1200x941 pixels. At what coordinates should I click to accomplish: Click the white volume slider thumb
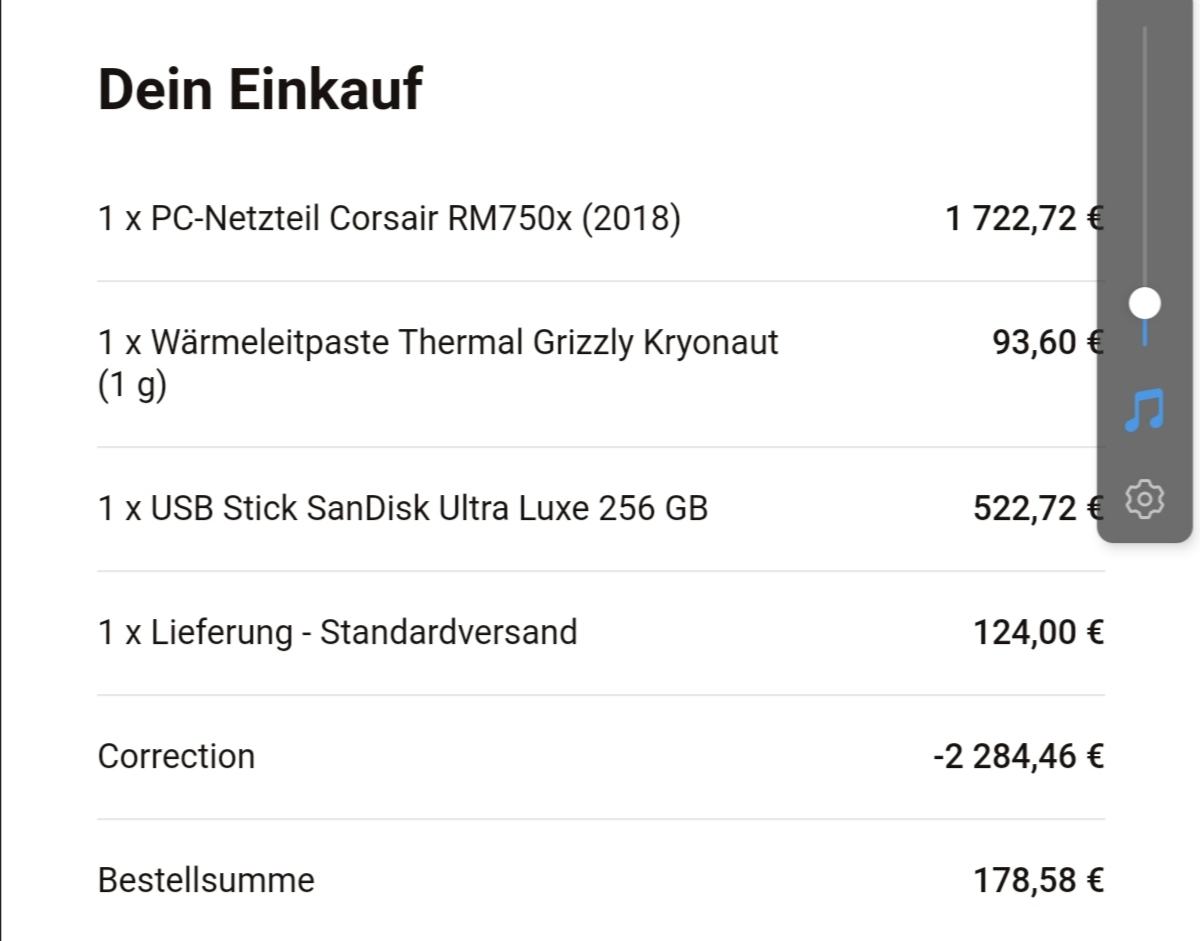tap(1144, 302)
